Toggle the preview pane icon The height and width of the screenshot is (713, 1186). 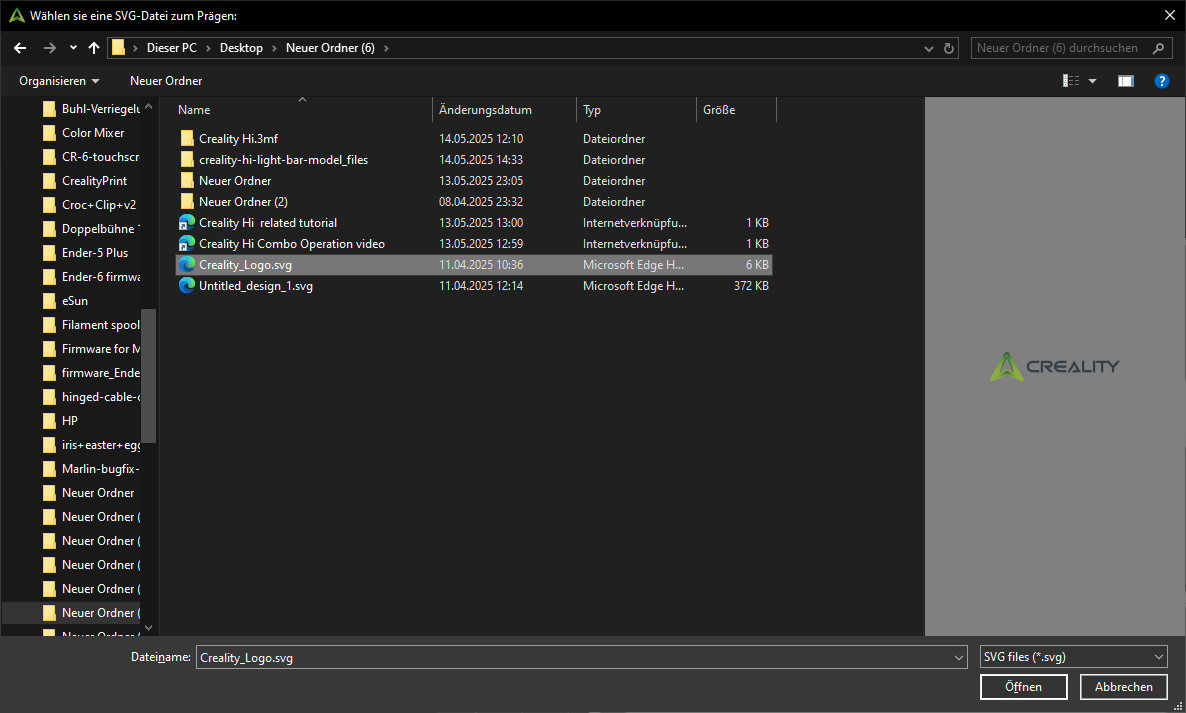point(1125,81)
